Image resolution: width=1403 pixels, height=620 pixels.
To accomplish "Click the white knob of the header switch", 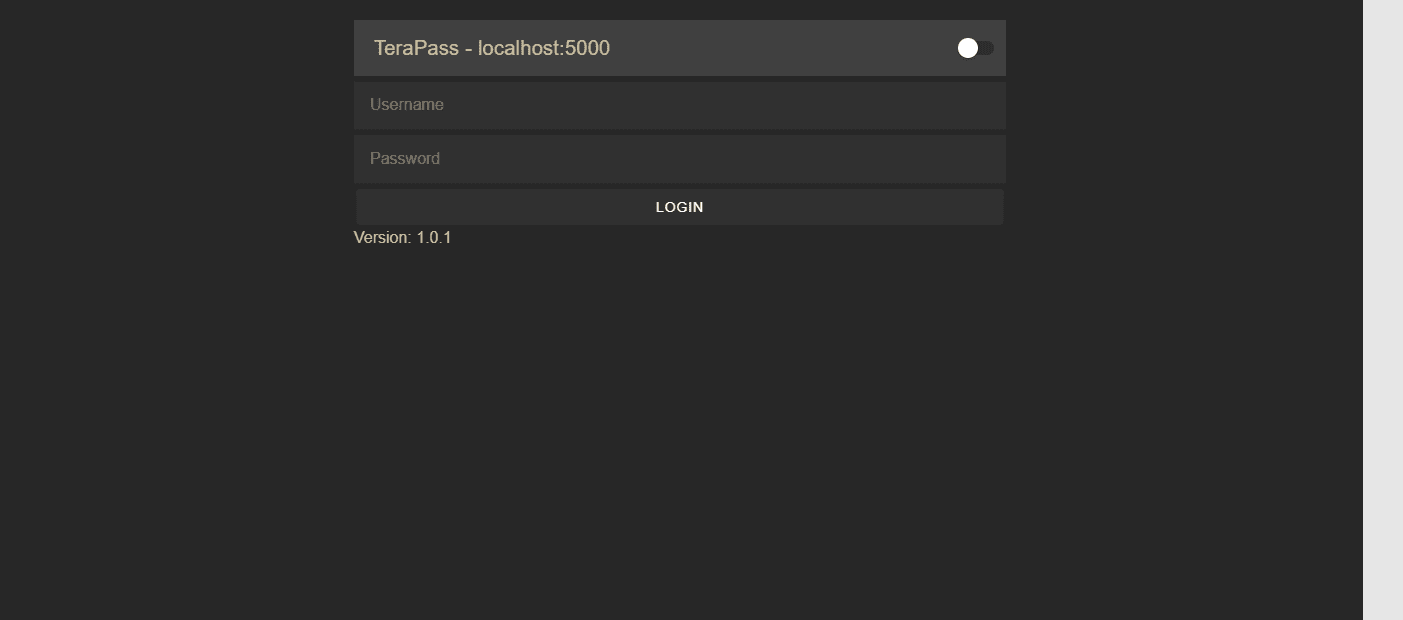I will (x=967, y=48).
